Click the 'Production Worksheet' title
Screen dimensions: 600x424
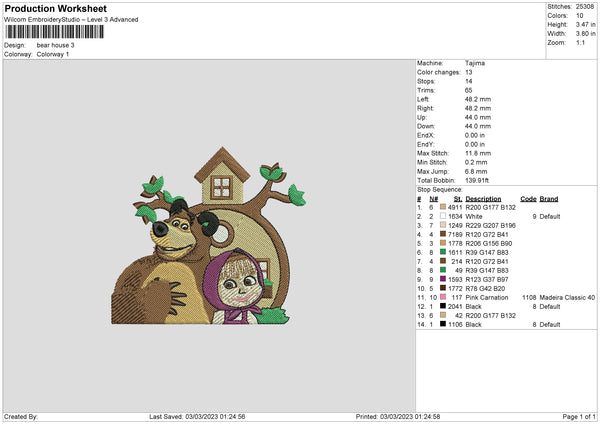56,8
